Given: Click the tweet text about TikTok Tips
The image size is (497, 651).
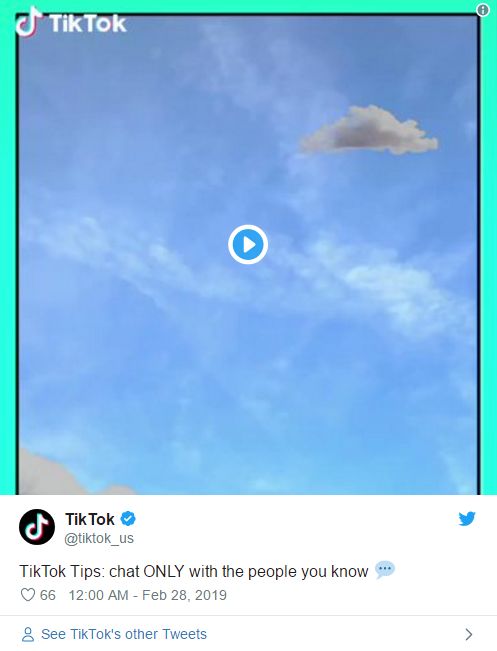Looking at the screenshot, I should (194, 571).
